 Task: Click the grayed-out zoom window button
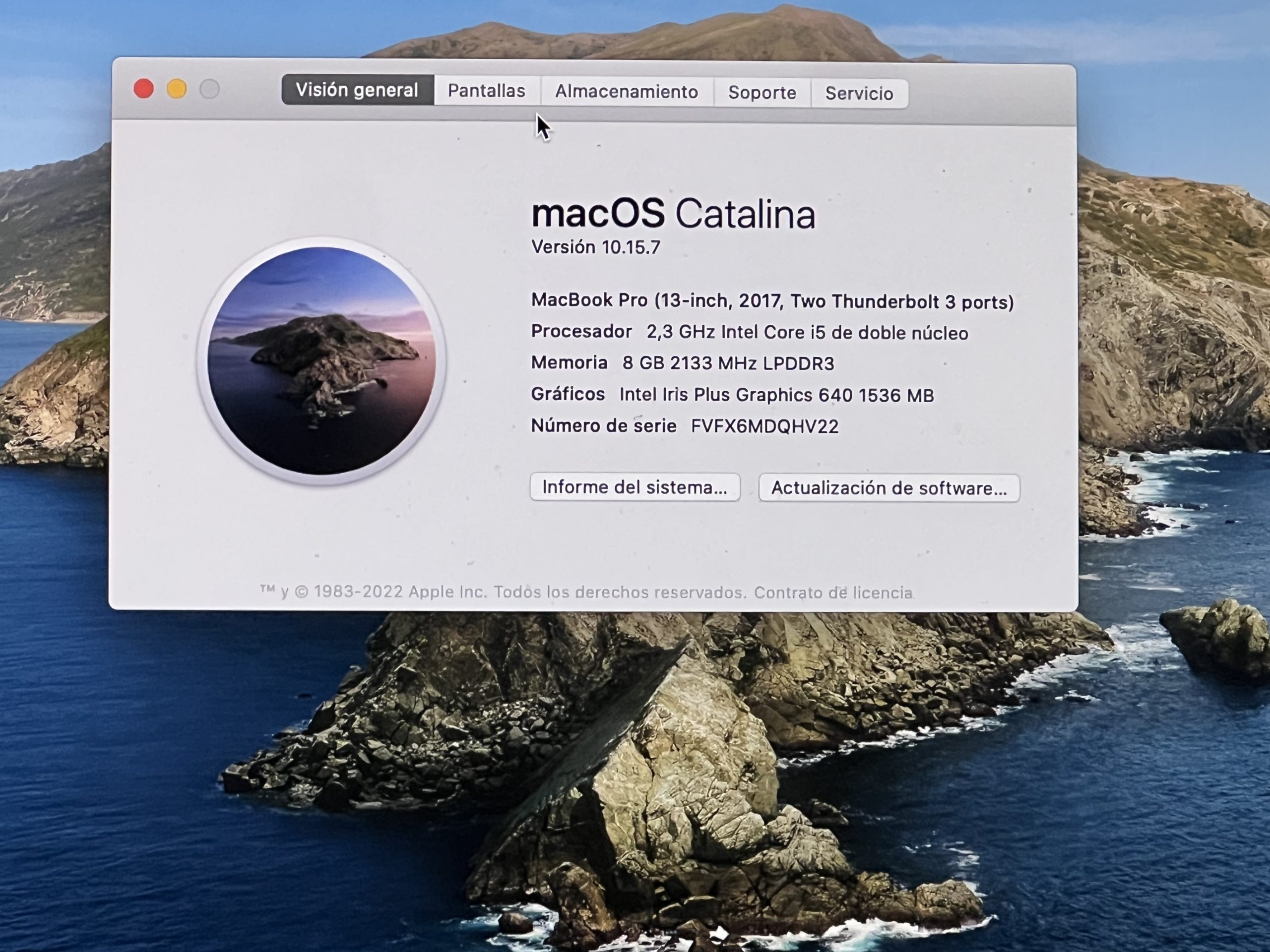[x=209, y=90]
